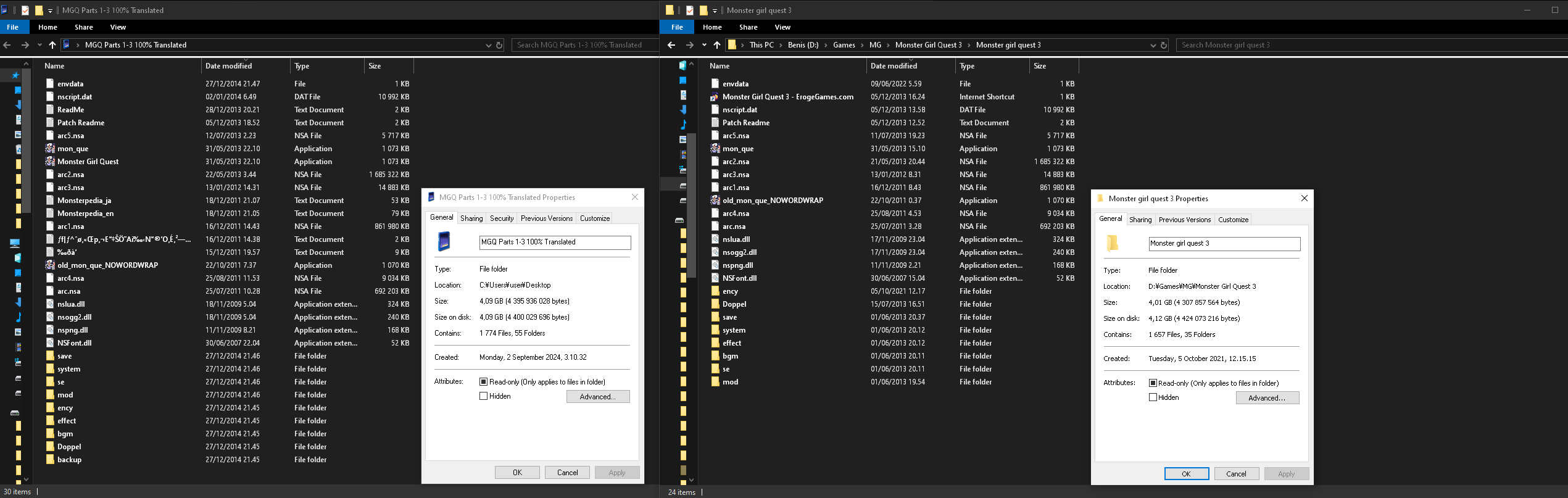Toggle Read-only checkbox in MGQ Parts Properties
The image size is (1568, 498).
coord(483,382)
